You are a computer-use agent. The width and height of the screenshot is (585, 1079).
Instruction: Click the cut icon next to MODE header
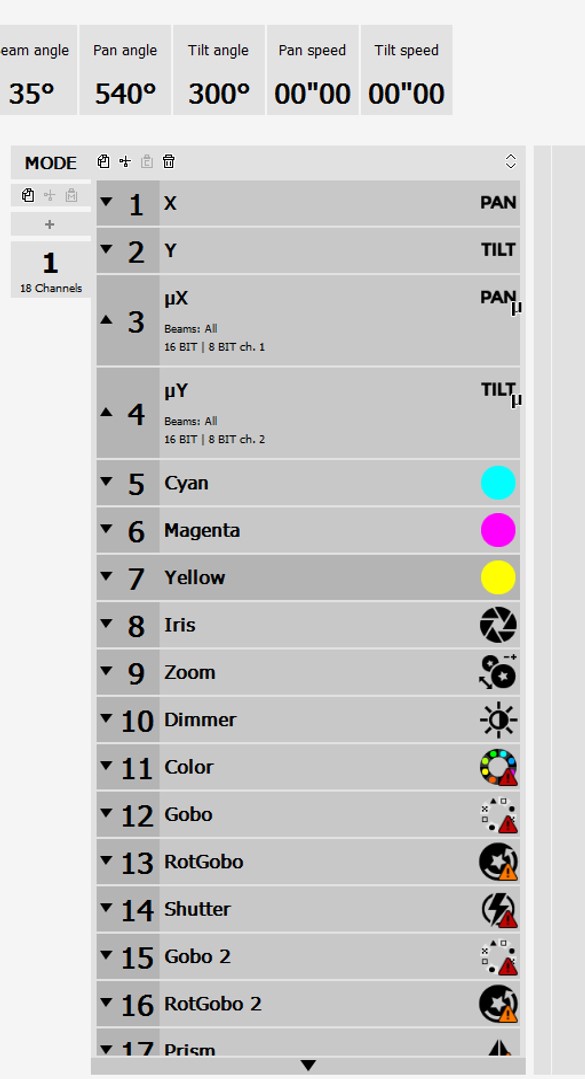(125, 162)
